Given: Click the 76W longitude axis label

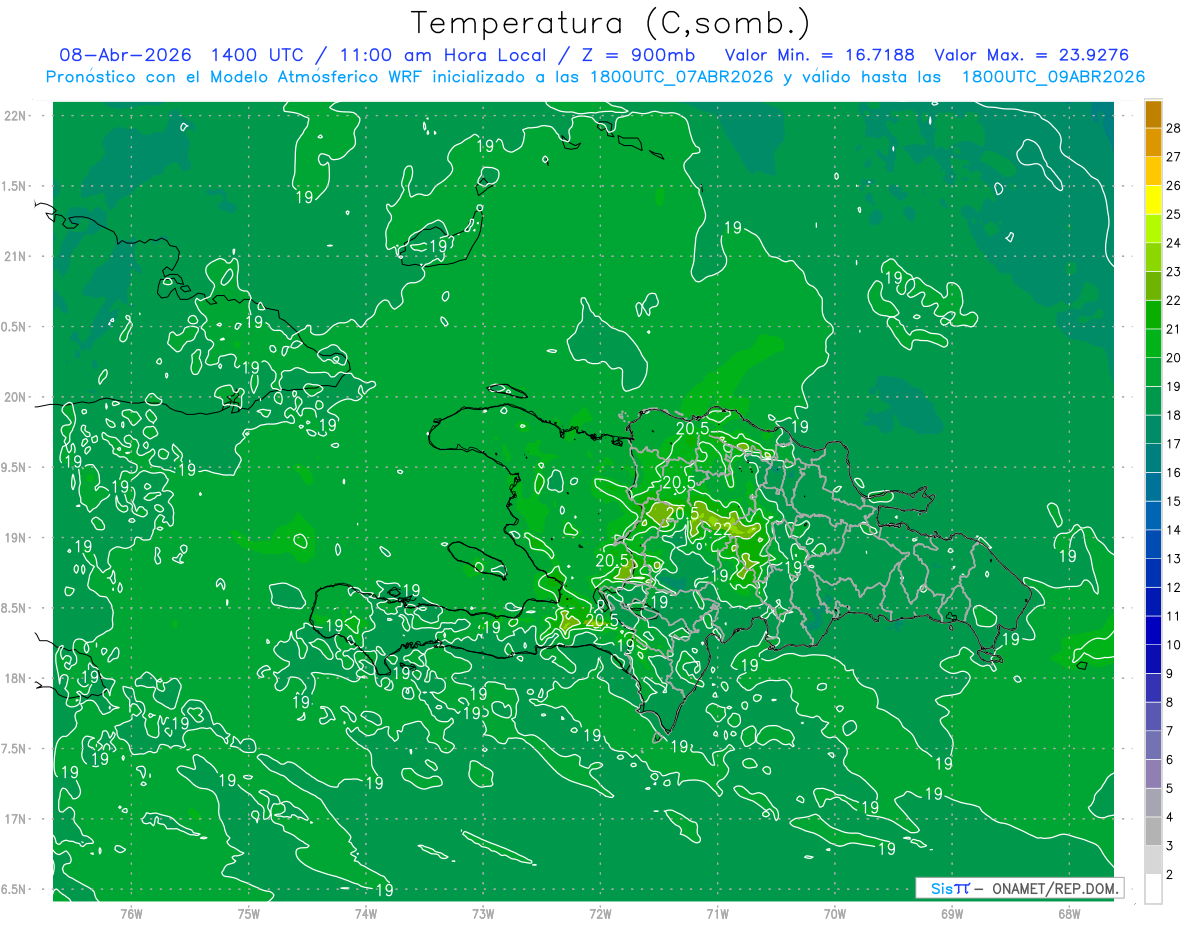Looking at the screenshot, I should (x=131, y=913).
